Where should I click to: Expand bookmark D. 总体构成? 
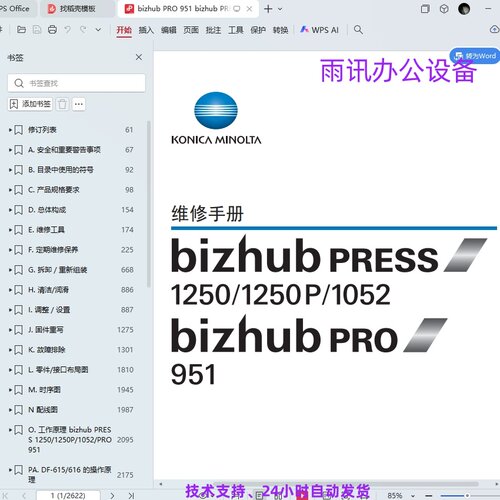tap(10, 210)
